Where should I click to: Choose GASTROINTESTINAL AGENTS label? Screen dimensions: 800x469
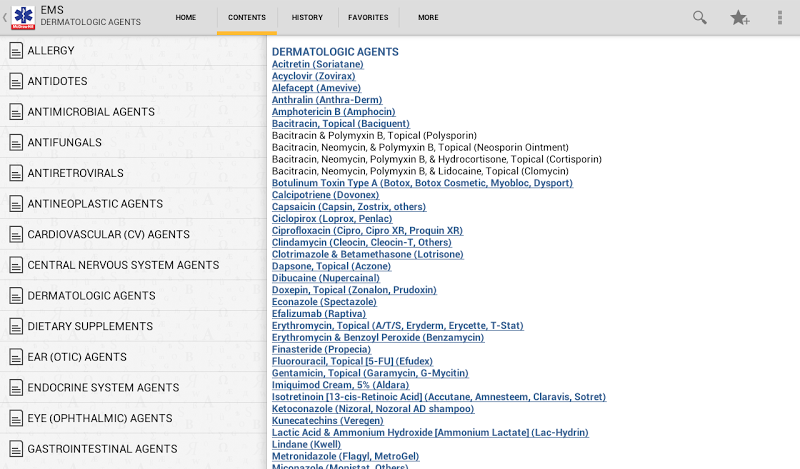pyautogui.click(x=103, y=449)
